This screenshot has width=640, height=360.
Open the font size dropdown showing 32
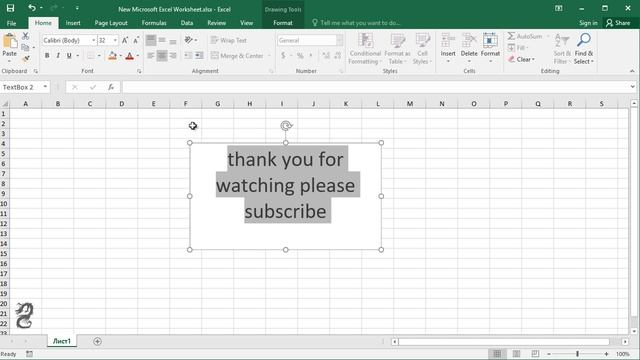pyautogui.click(x=116, y=40)
